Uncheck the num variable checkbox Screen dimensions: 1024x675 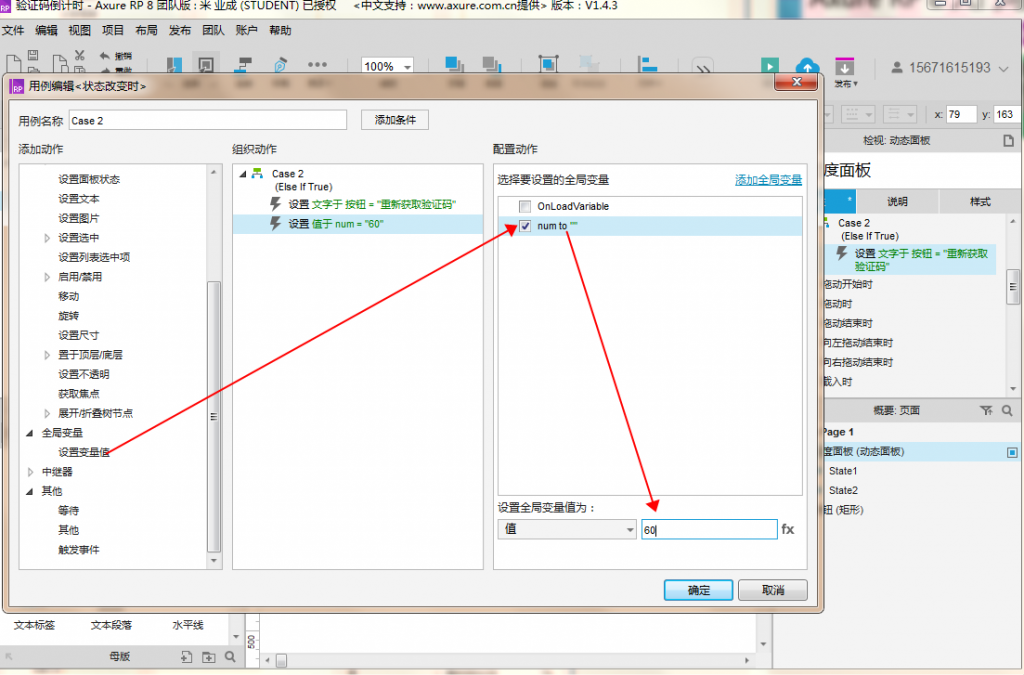click(x=525, y=226)
